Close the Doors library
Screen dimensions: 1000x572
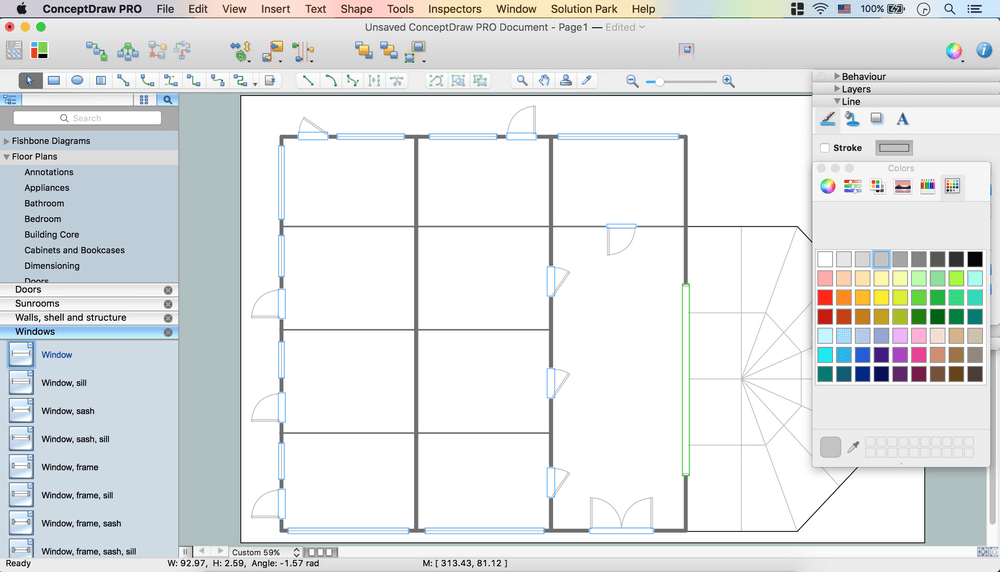tap(168, 290)
